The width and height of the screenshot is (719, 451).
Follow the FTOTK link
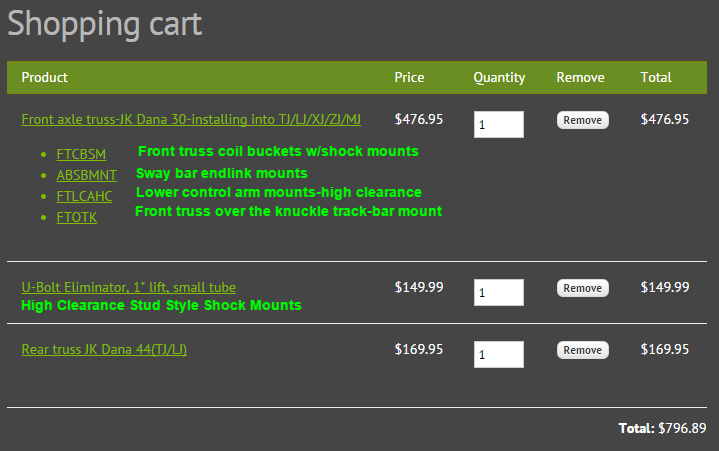77,217
